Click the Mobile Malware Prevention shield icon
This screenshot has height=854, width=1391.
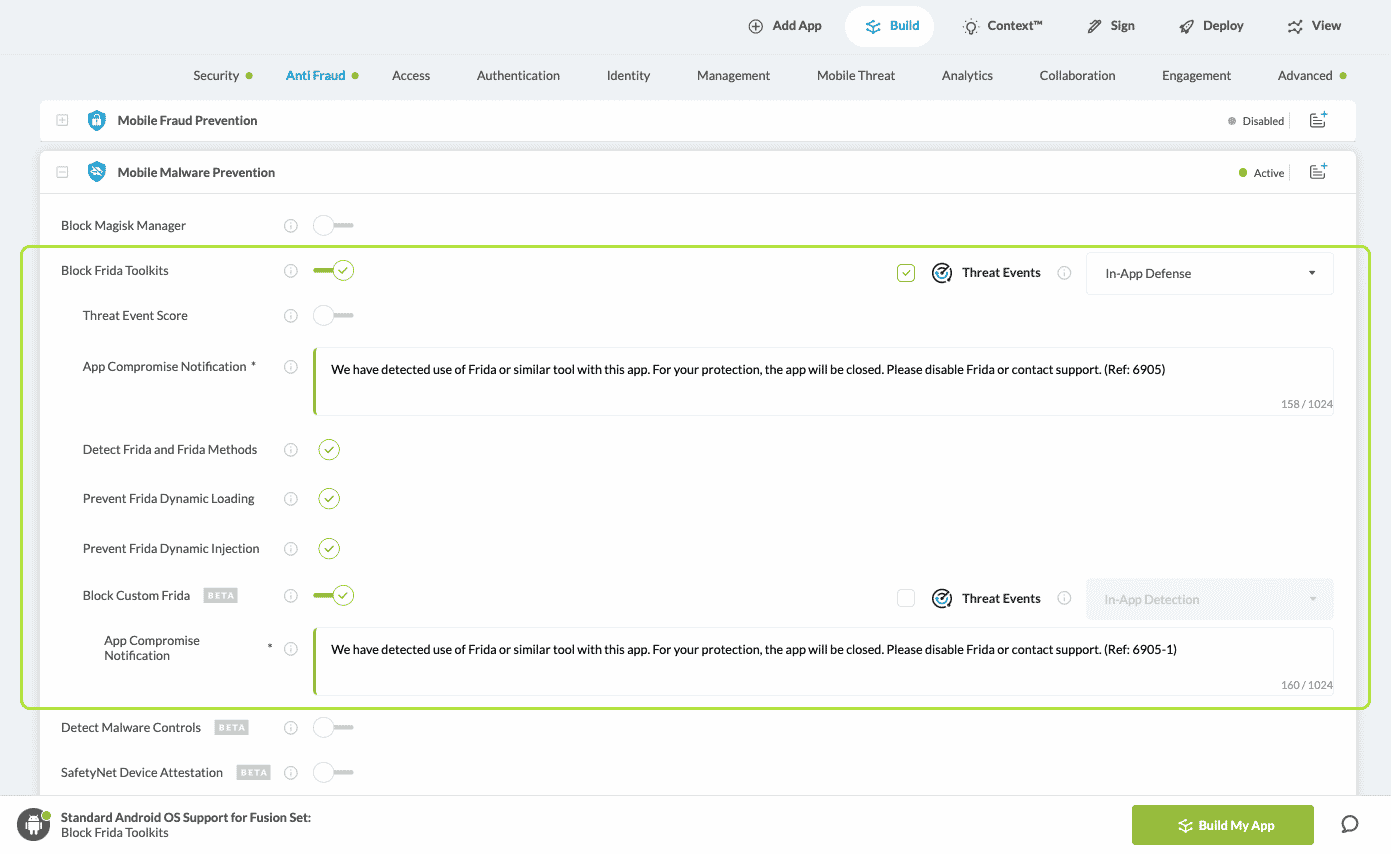[97, 172]
